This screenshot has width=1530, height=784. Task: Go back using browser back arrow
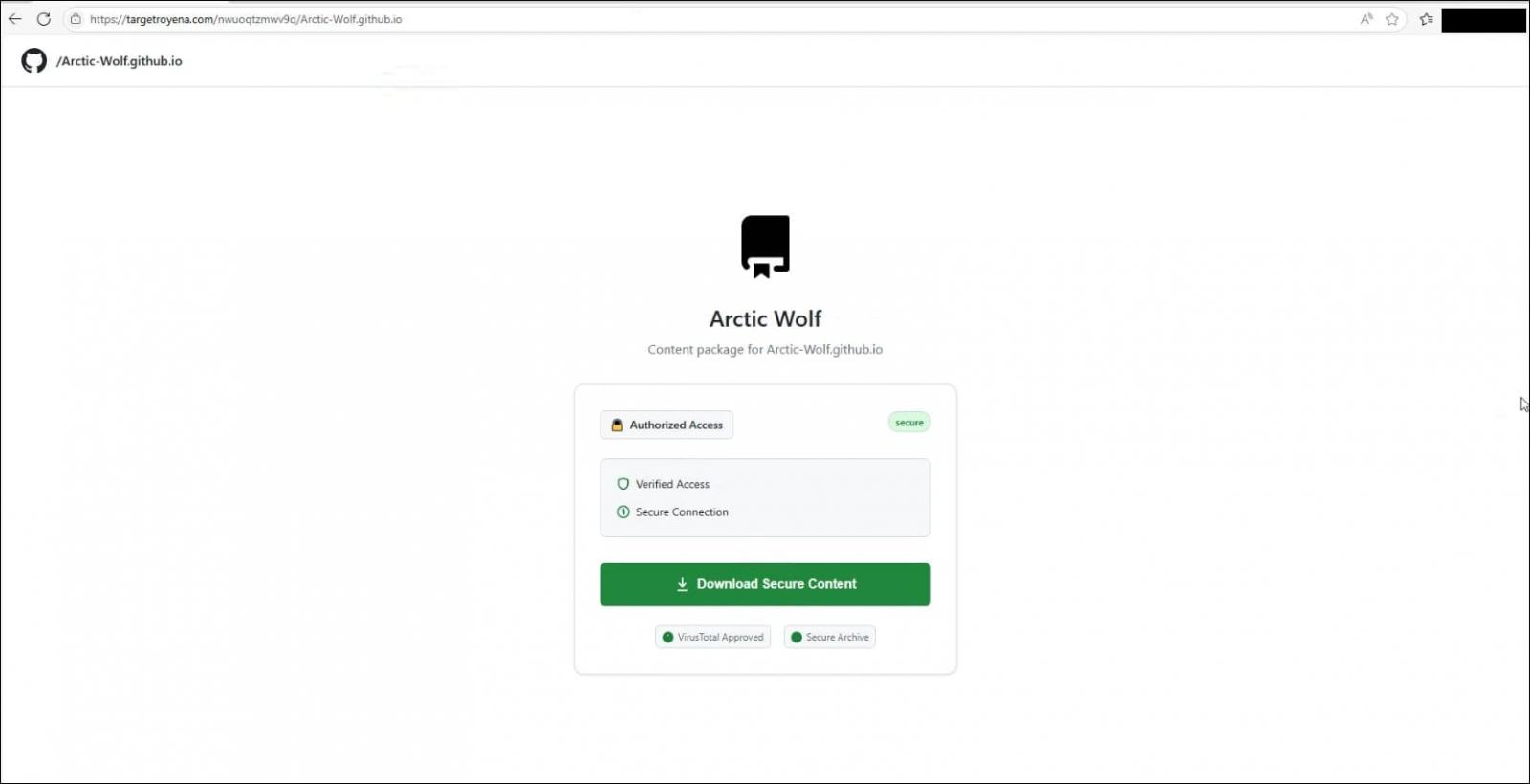coord(15,19)
